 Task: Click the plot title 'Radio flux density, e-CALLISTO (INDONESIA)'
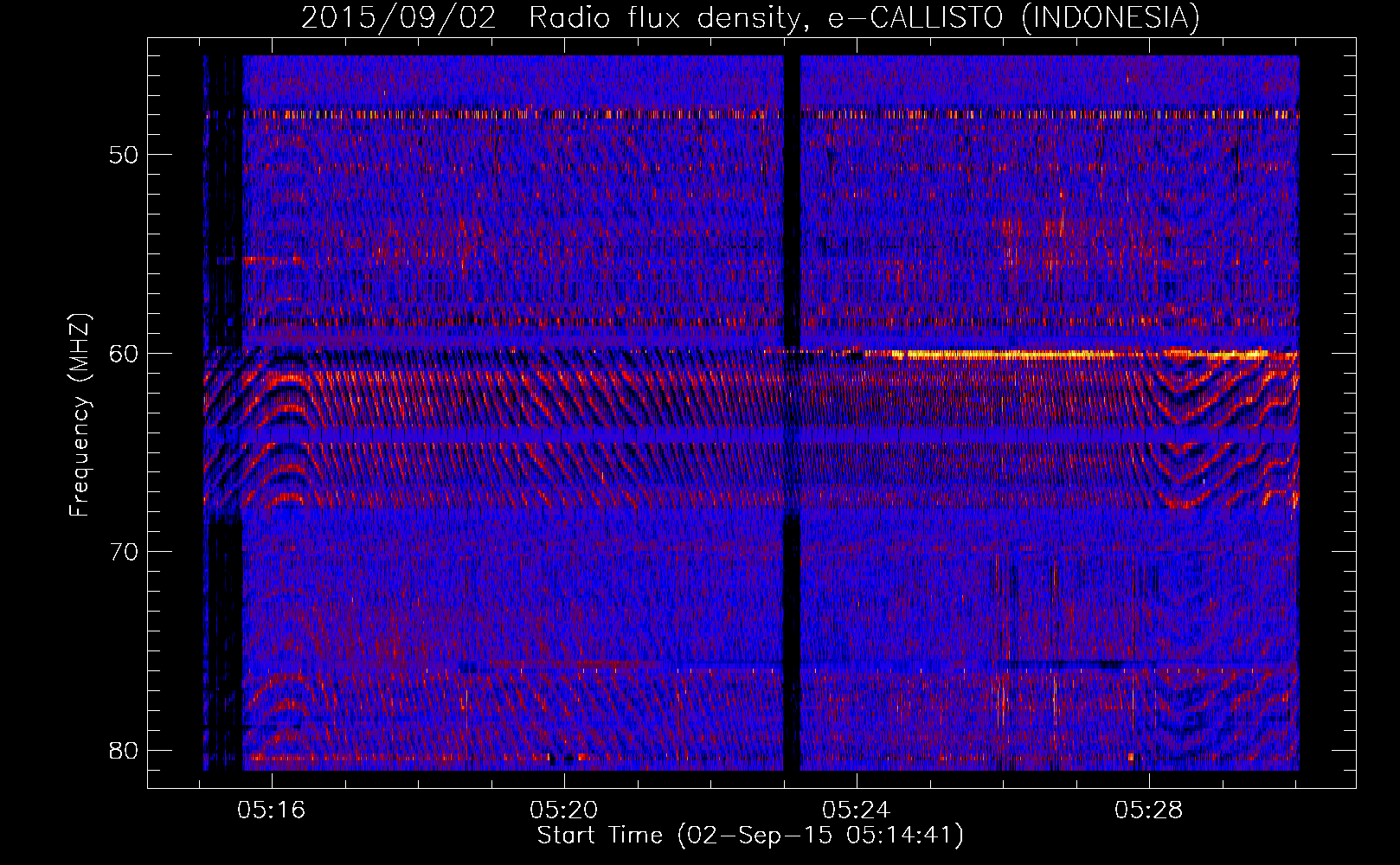(x=864, y=17)
